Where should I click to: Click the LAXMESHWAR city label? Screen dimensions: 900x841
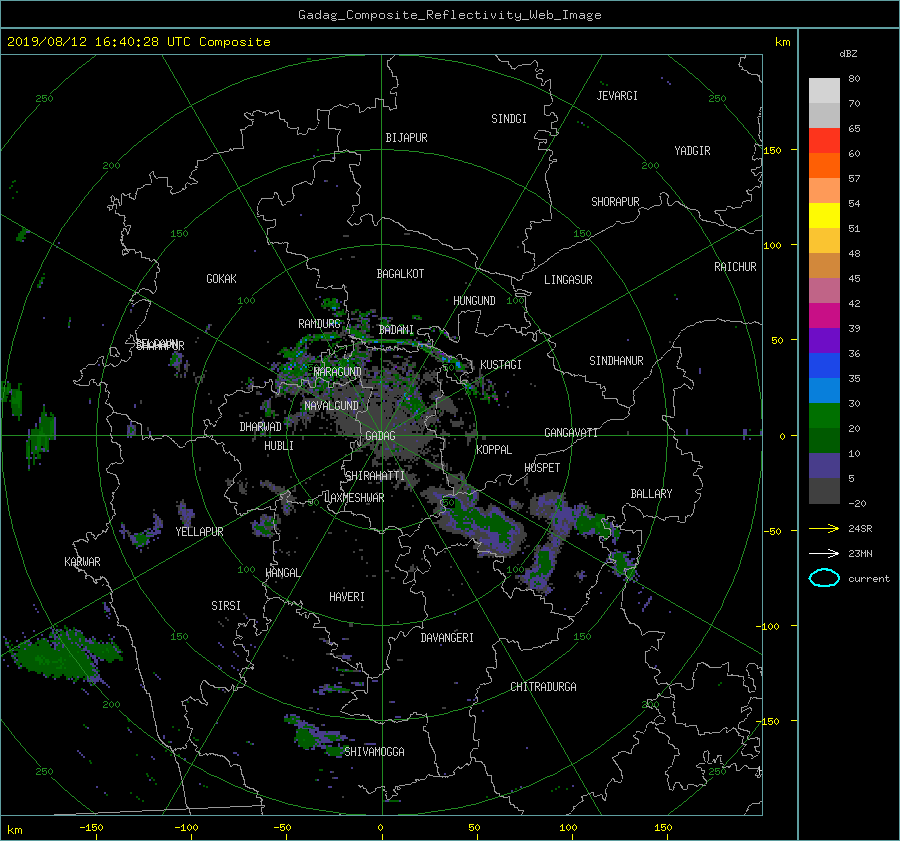(354, 498)
